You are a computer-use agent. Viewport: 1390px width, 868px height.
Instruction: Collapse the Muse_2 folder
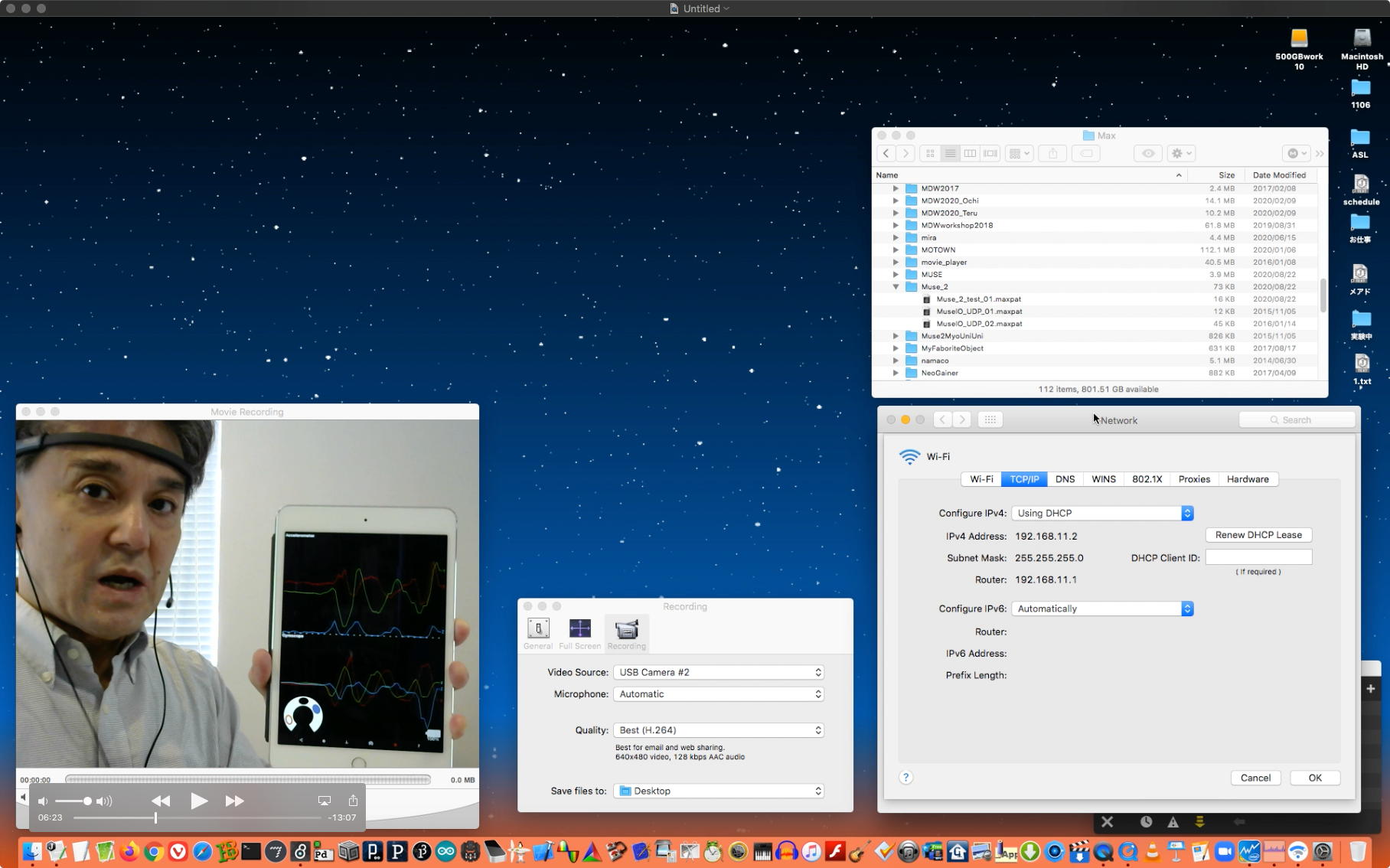(x=896, y=287)
